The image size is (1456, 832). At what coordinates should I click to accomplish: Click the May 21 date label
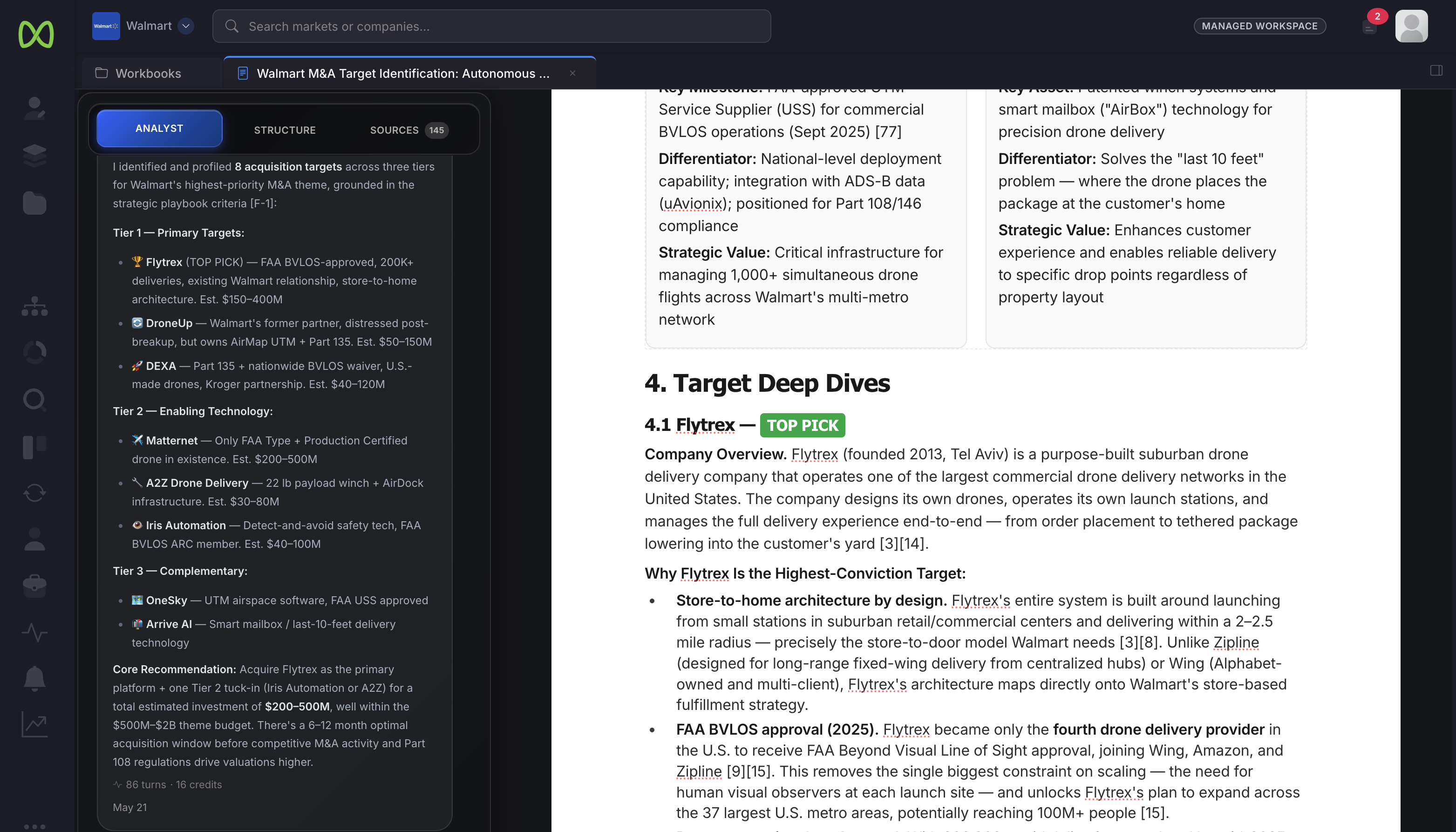(x=129, y=807)
